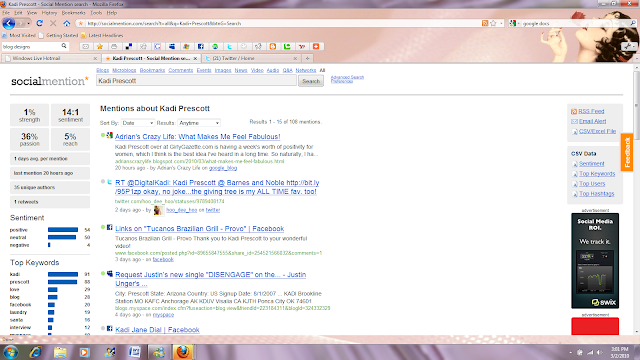Open the Email Alert link
Viewport: 640px width, 360px height.
[x=592, y=121]
